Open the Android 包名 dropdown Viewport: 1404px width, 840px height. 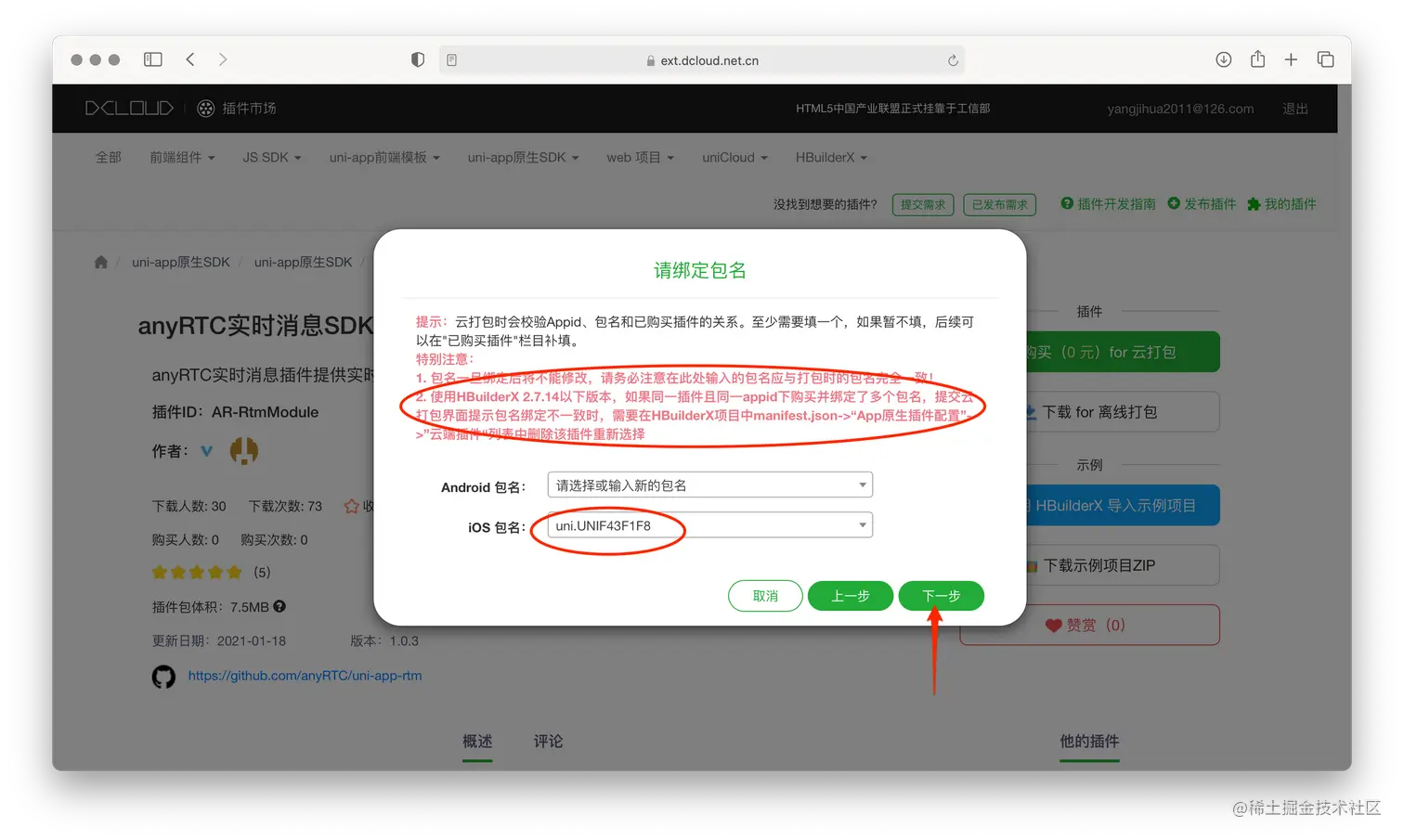pos(862,484)
